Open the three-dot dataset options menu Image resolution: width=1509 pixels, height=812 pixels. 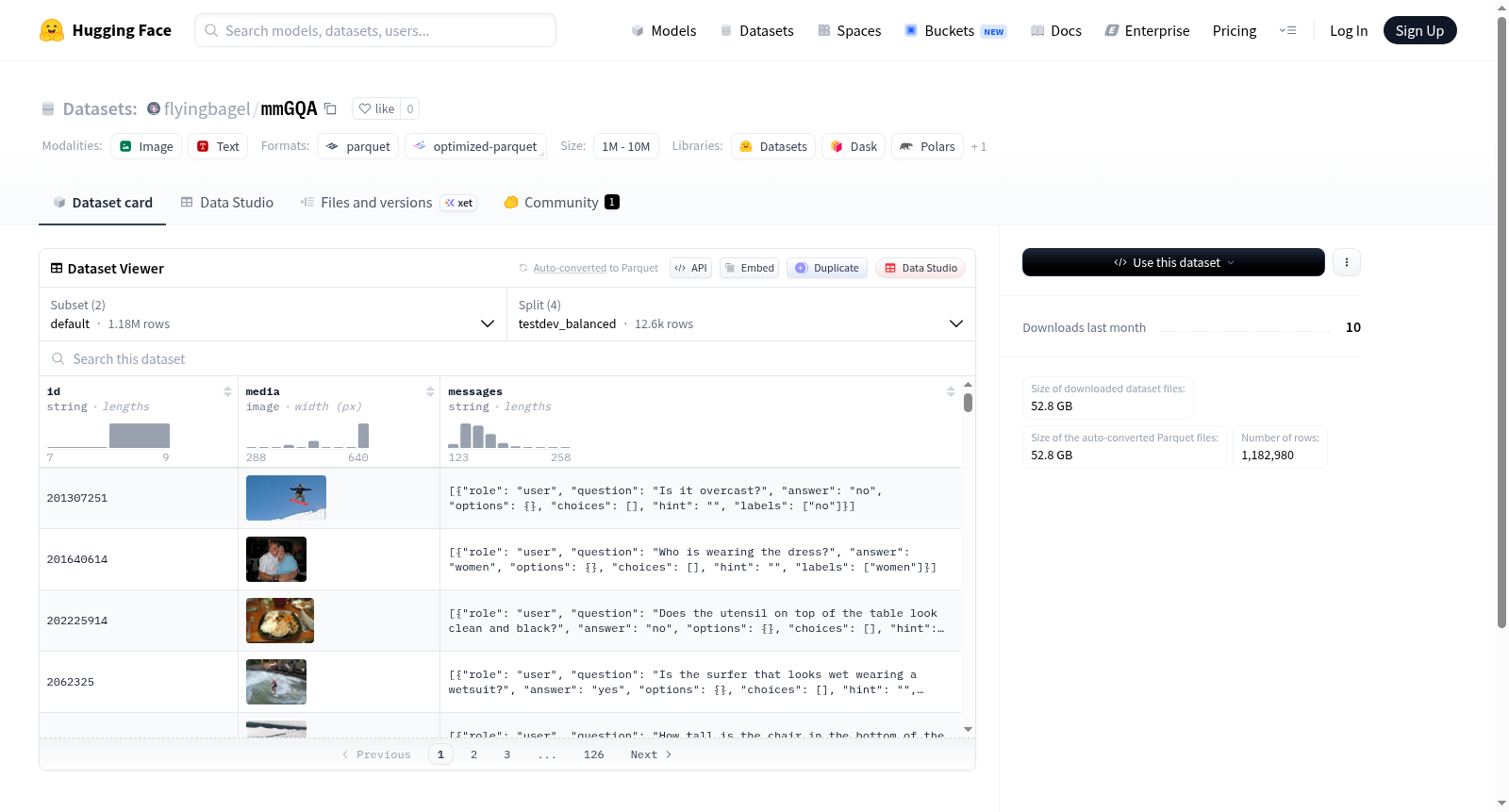(1347, 262)
